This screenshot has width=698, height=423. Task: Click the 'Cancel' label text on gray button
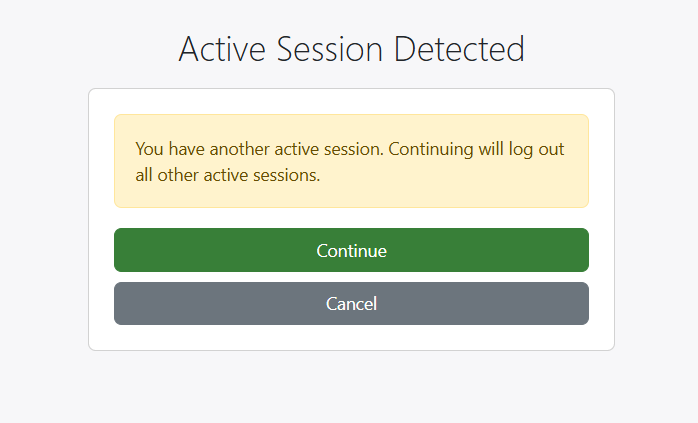point(351,304)
